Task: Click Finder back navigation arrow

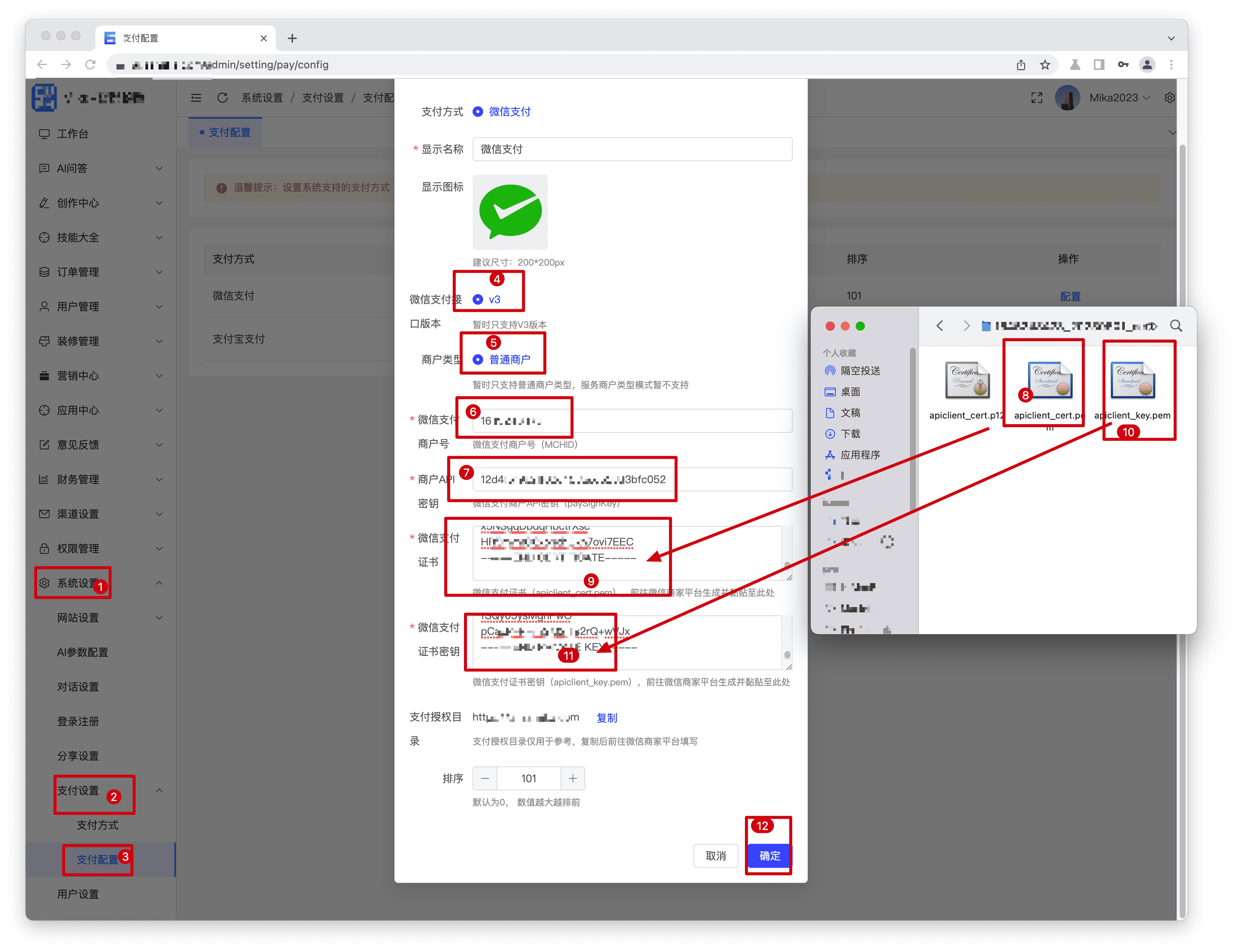Action: 940,326
